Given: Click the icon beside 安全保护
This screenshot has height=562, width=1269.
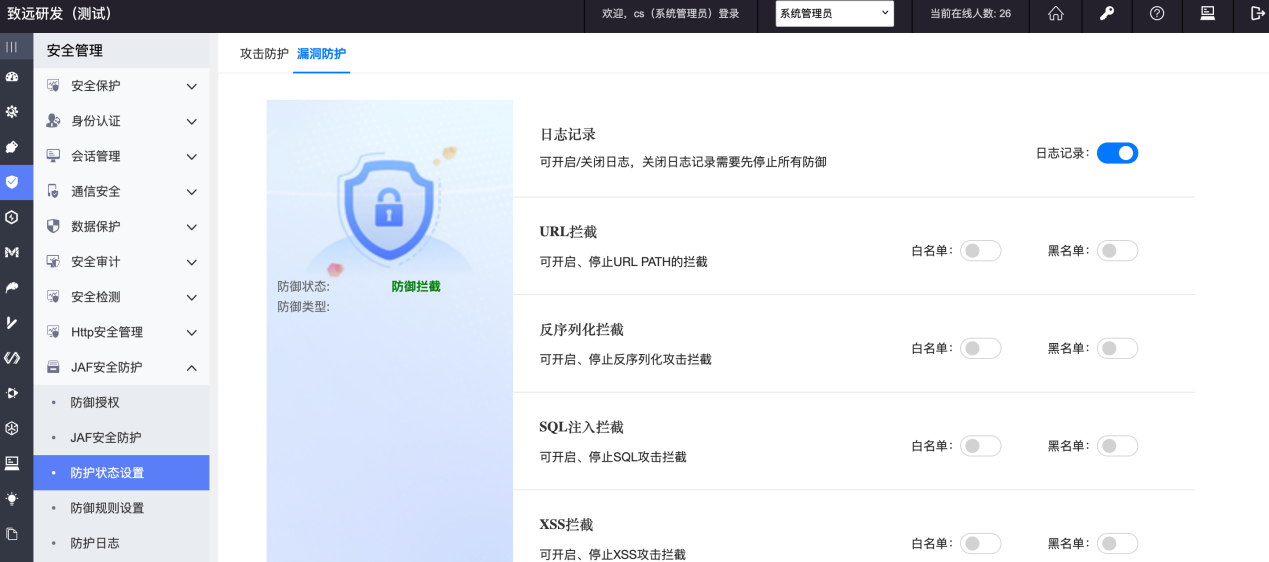Looking at the screenshot, I should (x=53, y=86).
